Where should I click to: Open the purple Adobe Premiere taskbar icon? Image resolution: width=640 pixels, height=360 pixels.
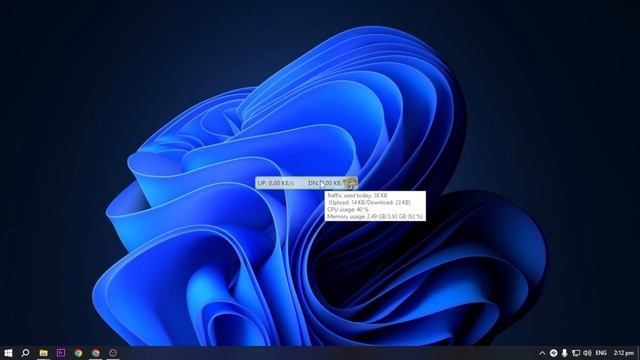coord(61,353)
